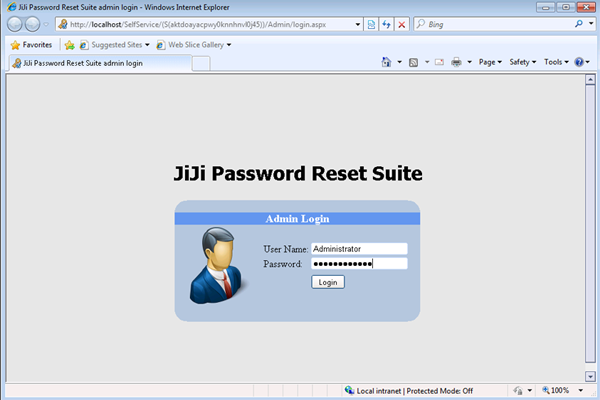The image size is (600, 400).
Task: Click the page security icon in the address bar
Action: pos(63,24)
